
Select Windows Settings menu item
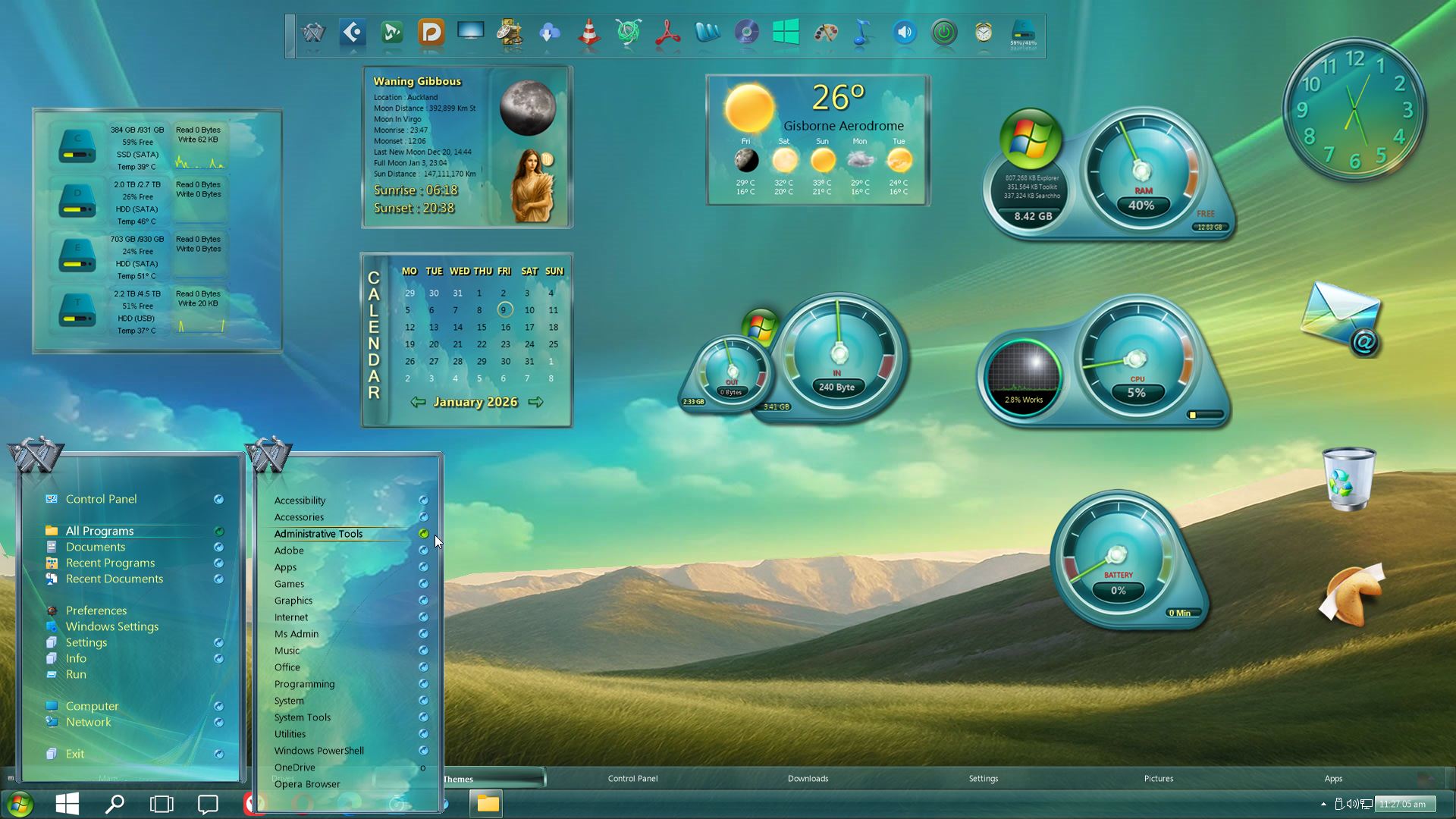point(111,626)
